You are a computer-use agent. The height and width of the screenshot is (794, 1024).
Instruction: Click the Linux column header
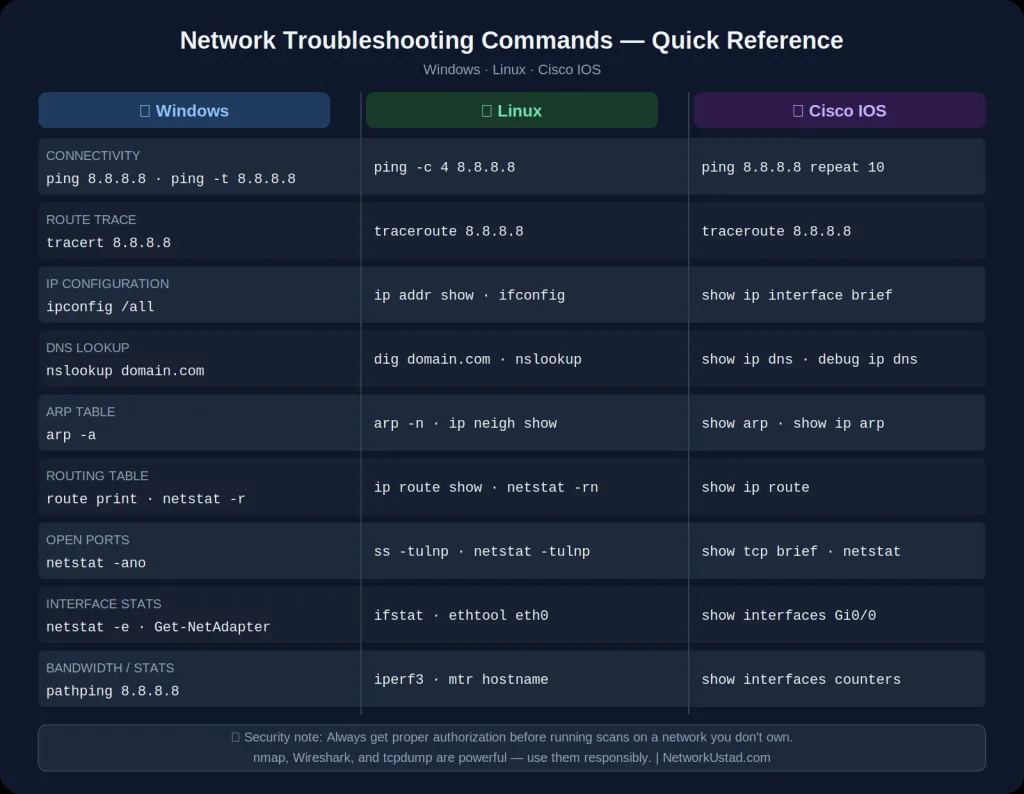point(511,110)
